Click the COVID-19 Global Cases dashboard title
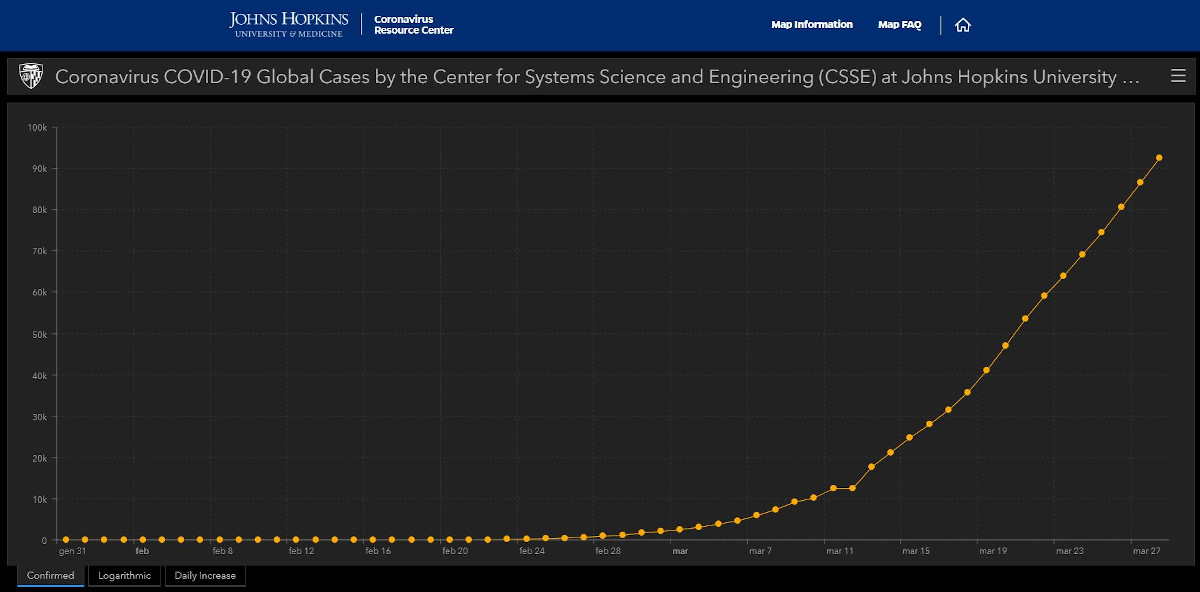 (597, 77)
